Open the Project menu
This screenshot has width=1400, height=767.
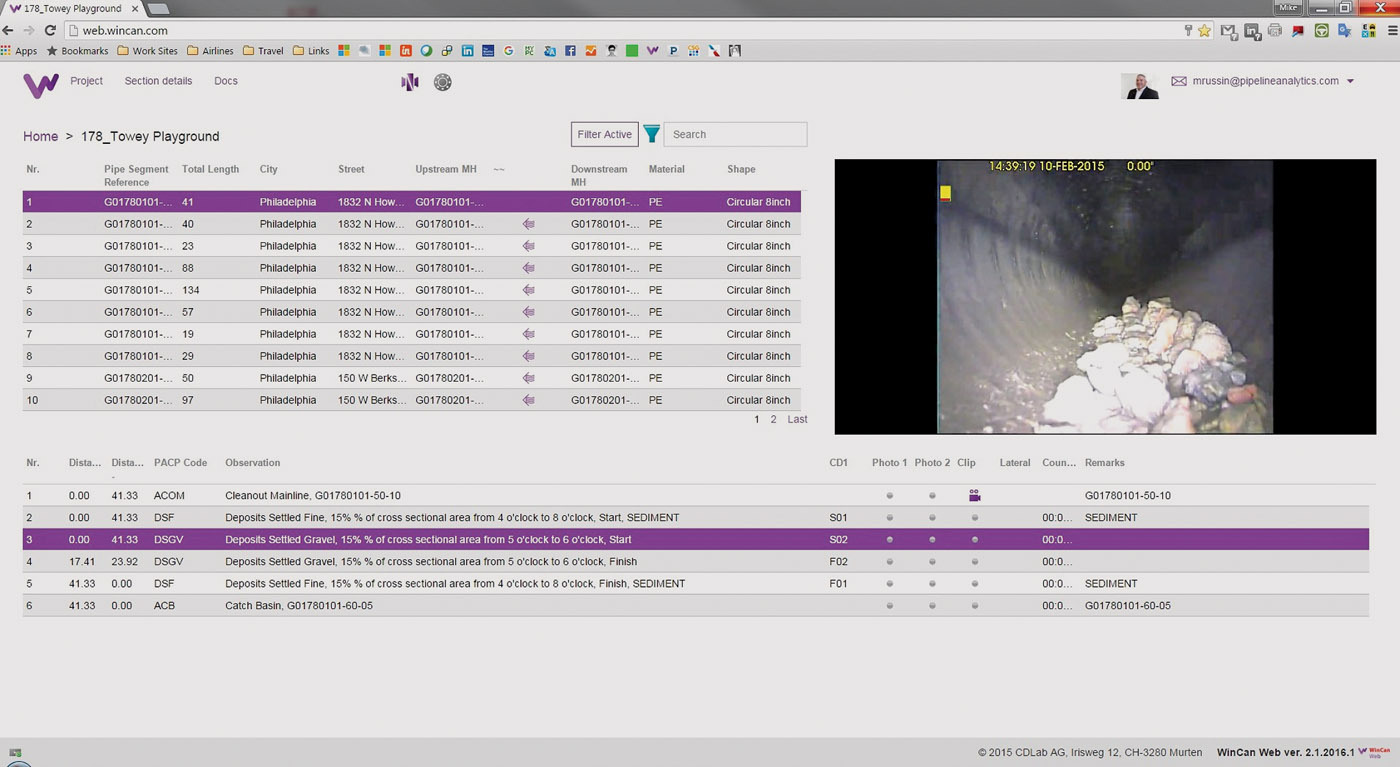(x=87, y=81)
